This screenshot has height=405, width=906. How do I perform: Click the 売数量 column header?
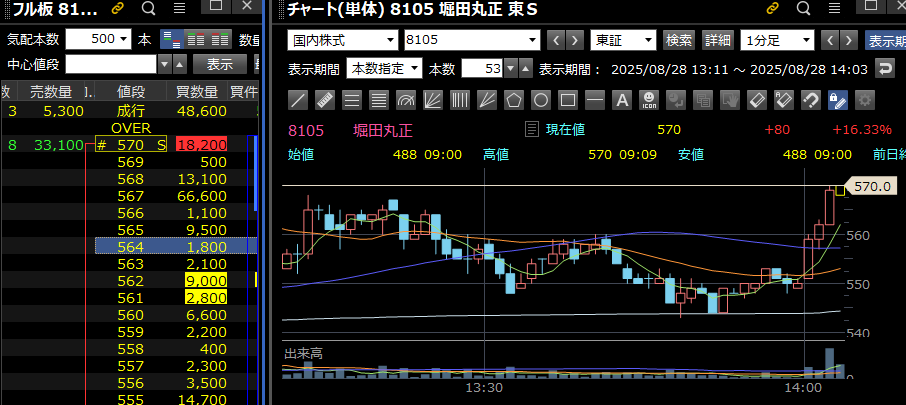53,91
